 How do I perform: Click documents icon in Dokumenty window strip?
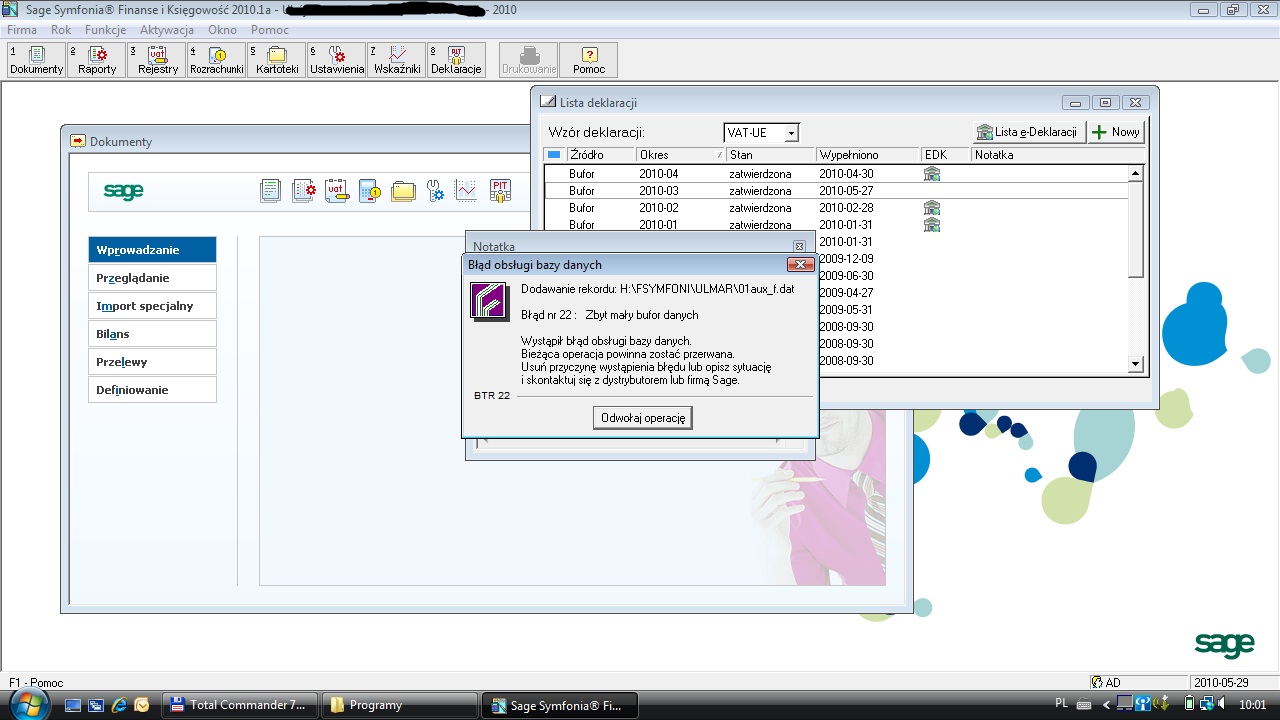(x=270, y=191)
